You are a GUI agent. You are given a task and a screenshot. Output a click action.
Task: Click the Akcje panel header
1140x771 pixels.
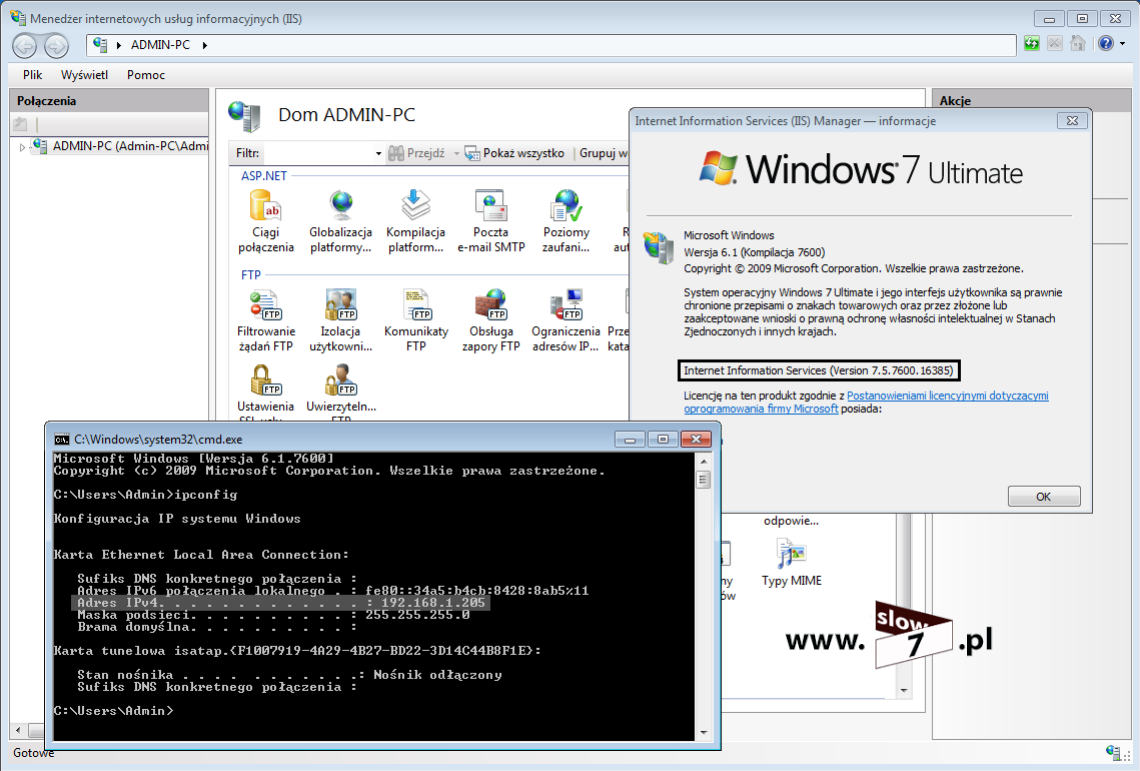(955, 100)
